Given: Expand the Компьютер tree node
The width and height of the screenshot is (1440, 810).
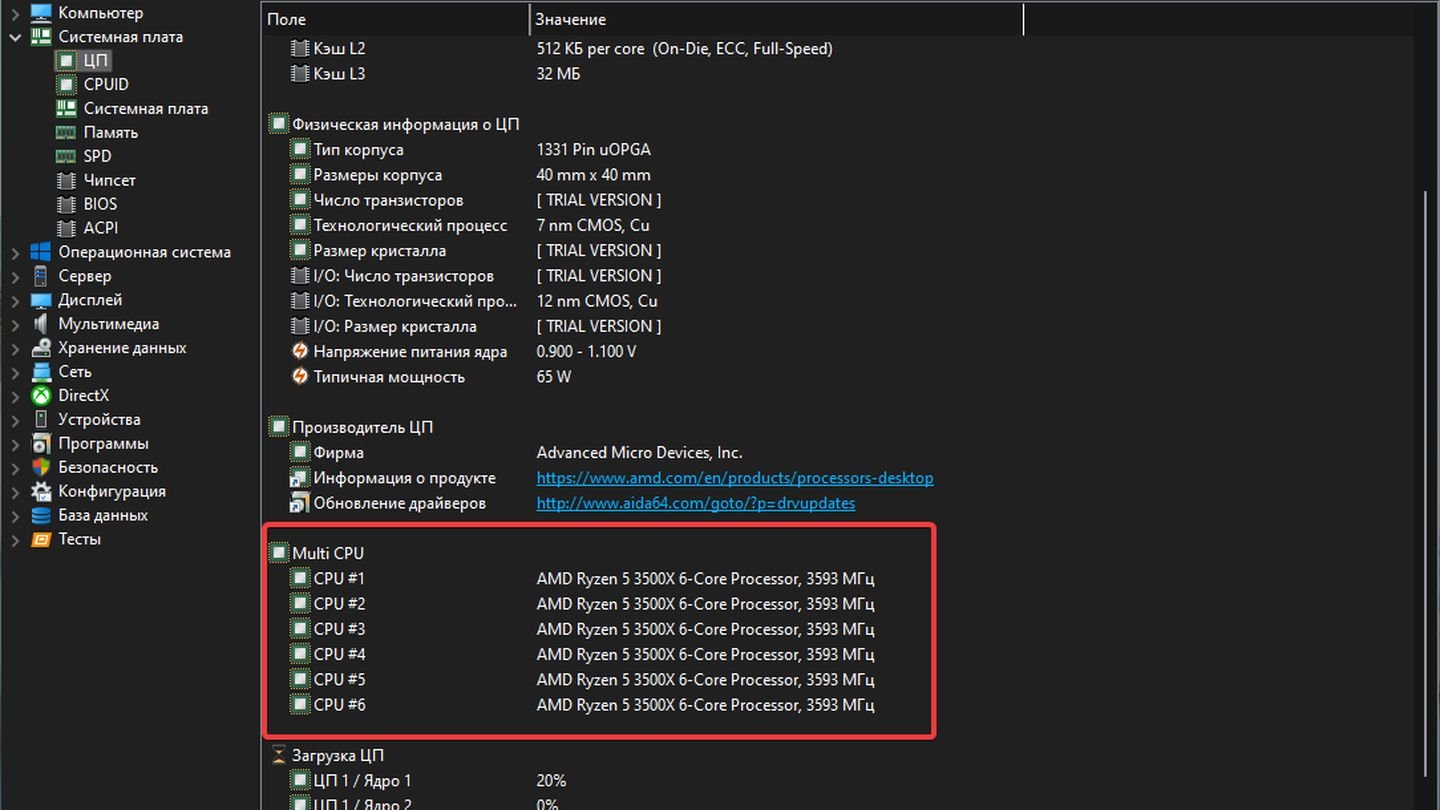Looking at the screenshot, I should click(x=15, y=14).
